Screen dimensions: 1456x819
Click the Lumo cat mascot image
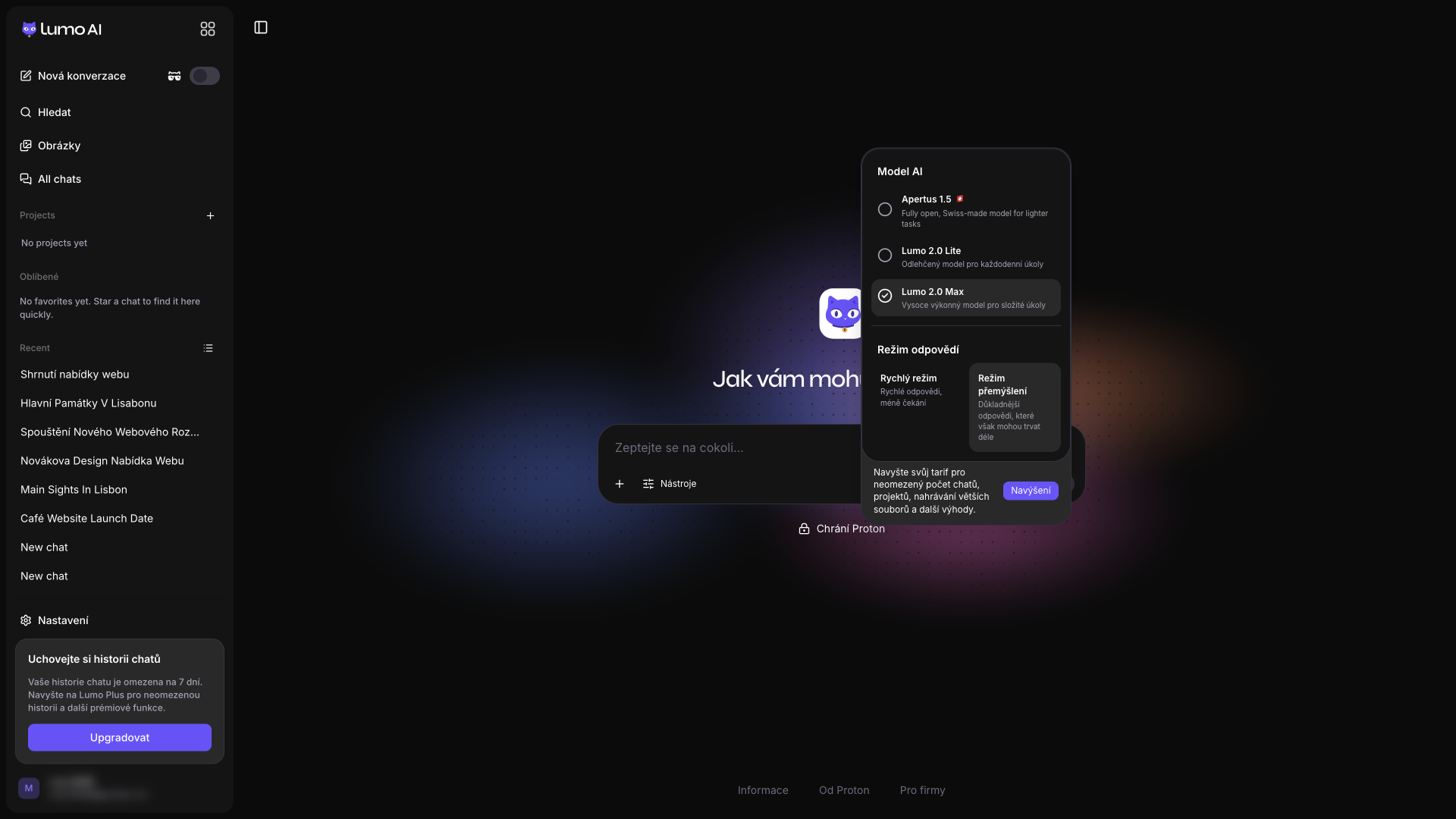tap(840, 313)
